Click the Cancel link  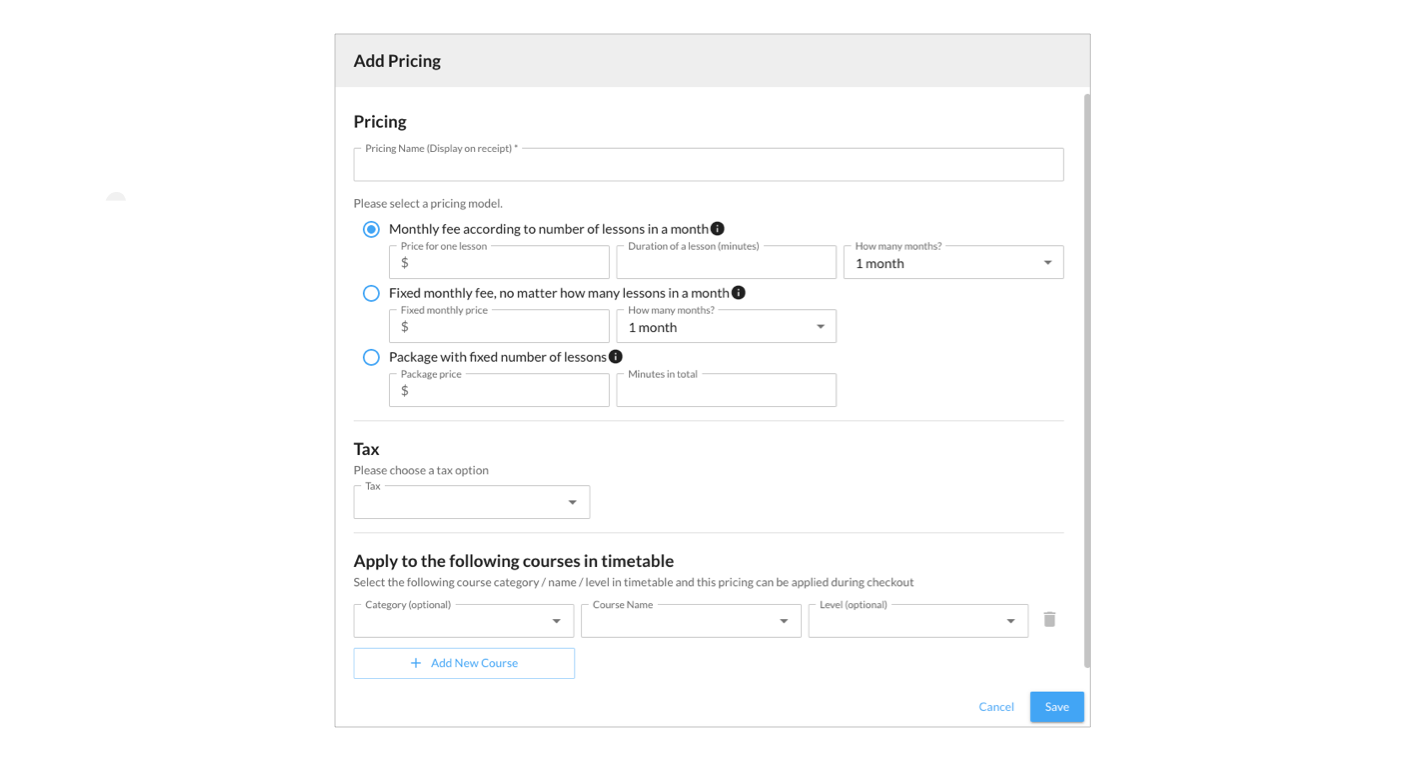coord(996,707)
